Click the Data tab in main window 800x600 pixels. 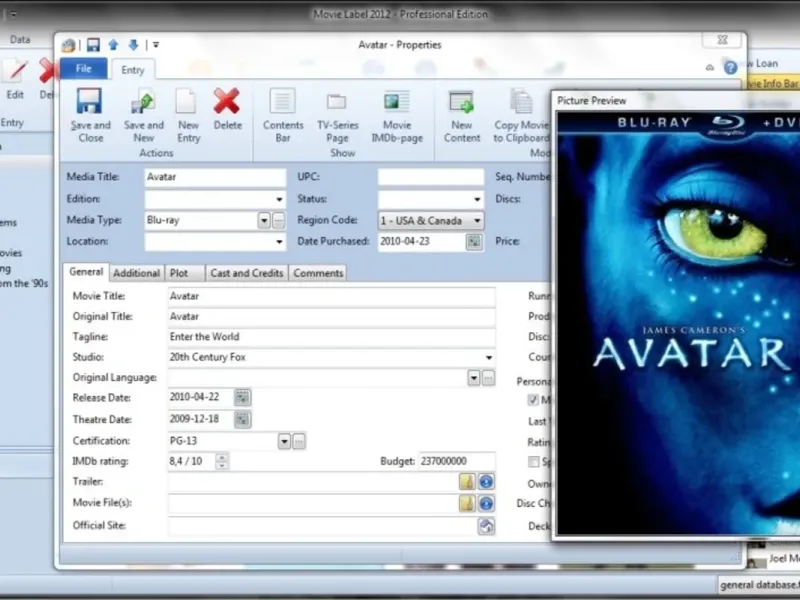[x=20, y=39]
